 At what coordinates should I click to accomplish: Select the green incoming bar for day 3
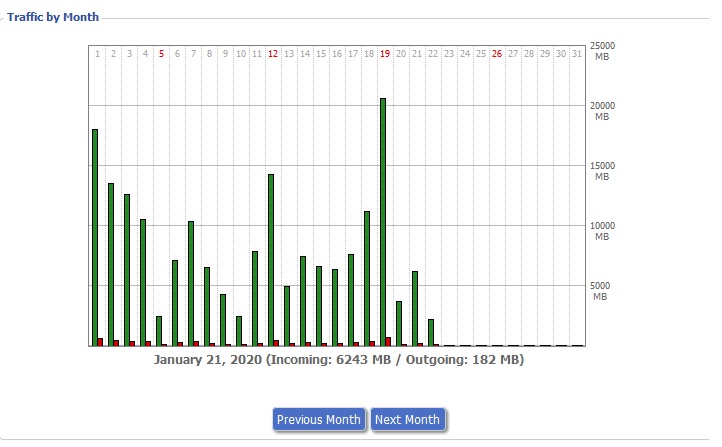[x=127, y=270]
